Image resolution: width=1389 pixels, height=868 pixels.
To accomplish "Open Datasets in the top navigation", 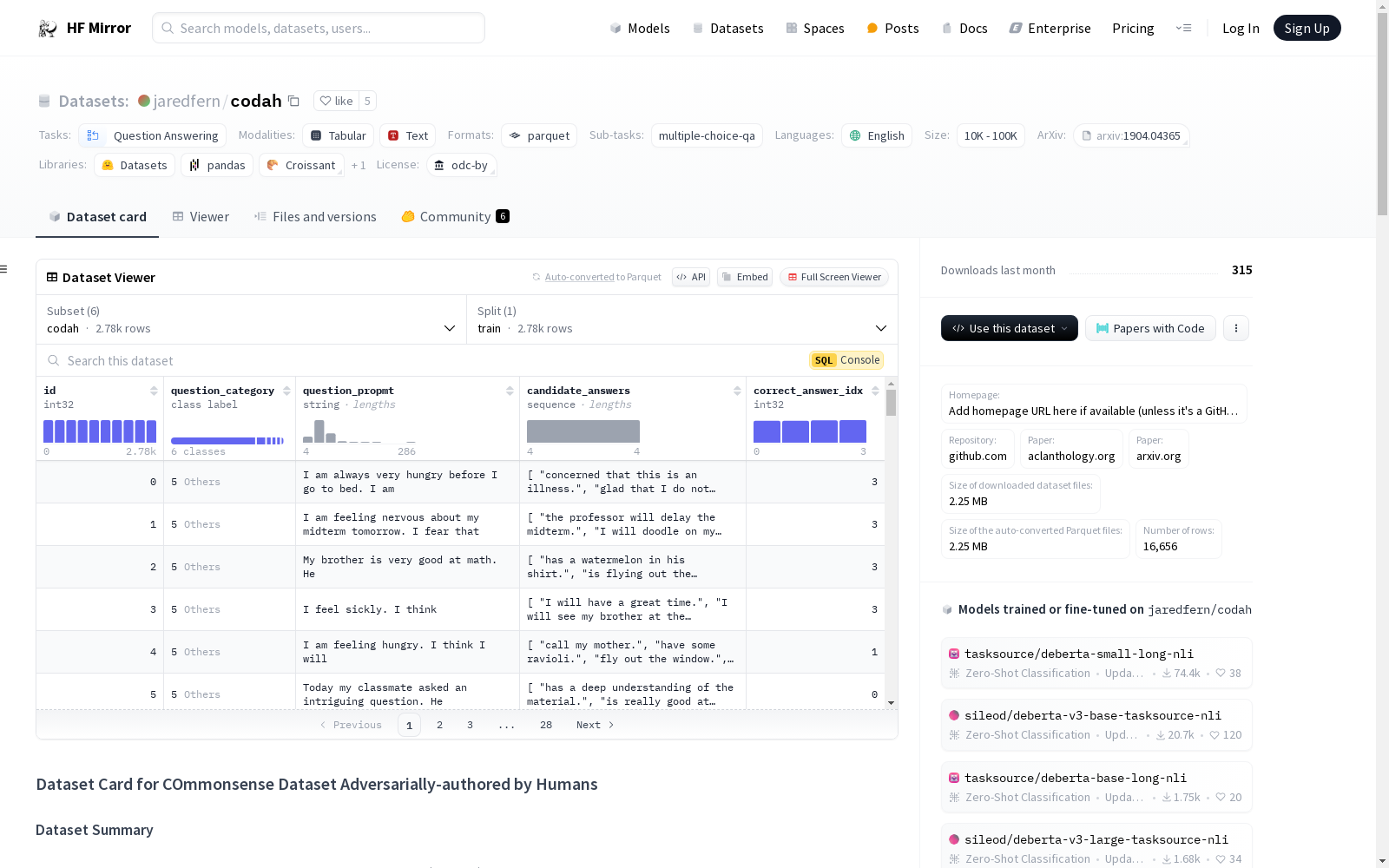I will [x=727, y=29].
